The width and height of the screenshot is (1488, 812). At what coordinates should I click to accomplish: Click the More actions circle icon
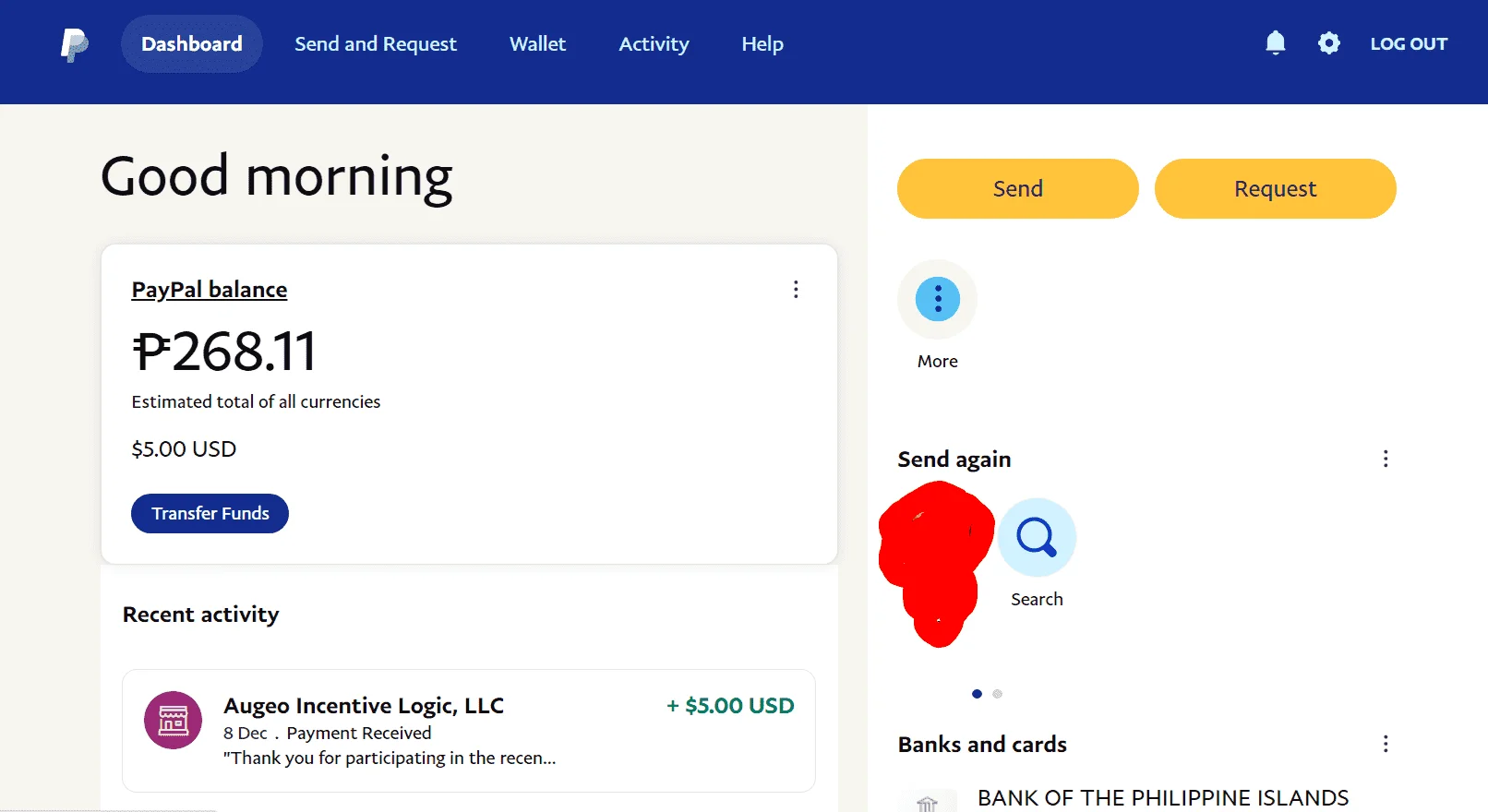click(938, 299)
